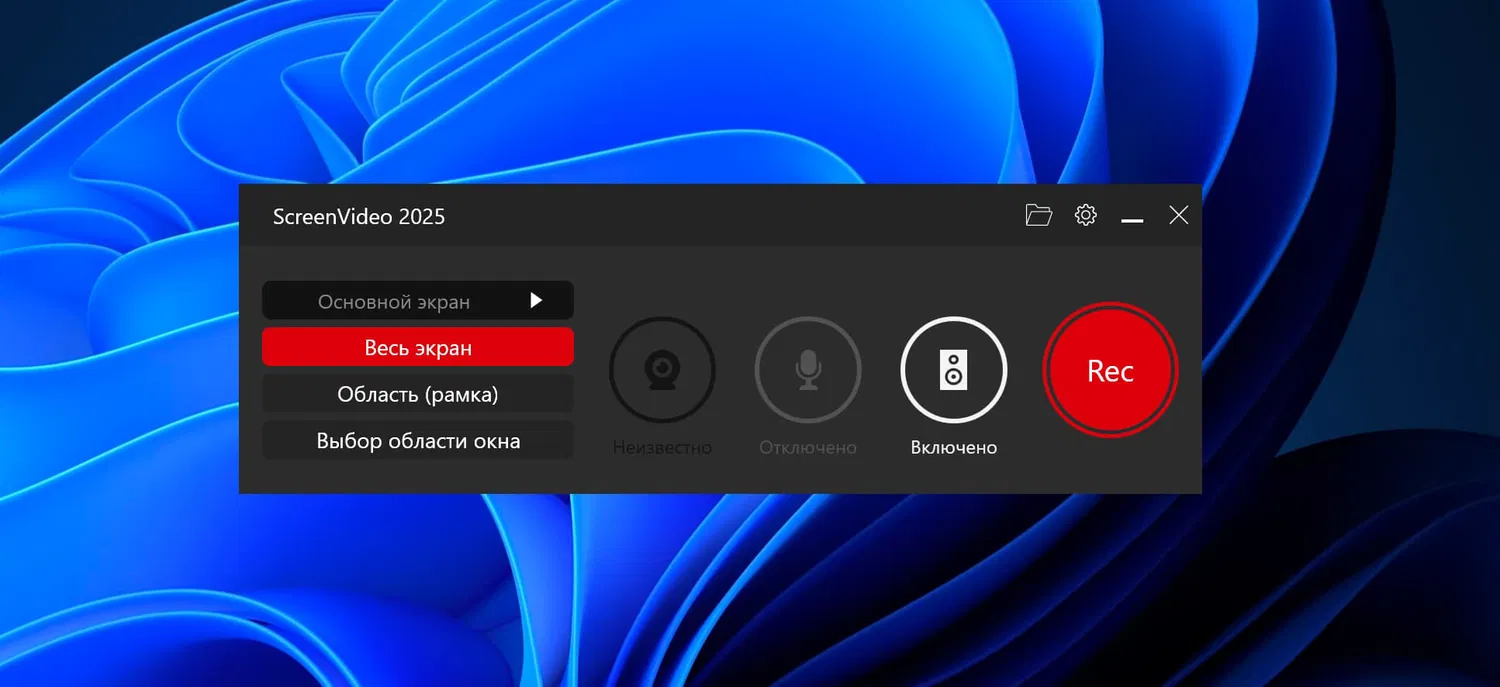Pick Выбор области окна mode
This screenshot has height=687, width=1500.
pyautogui.click(x=418, y=441)
